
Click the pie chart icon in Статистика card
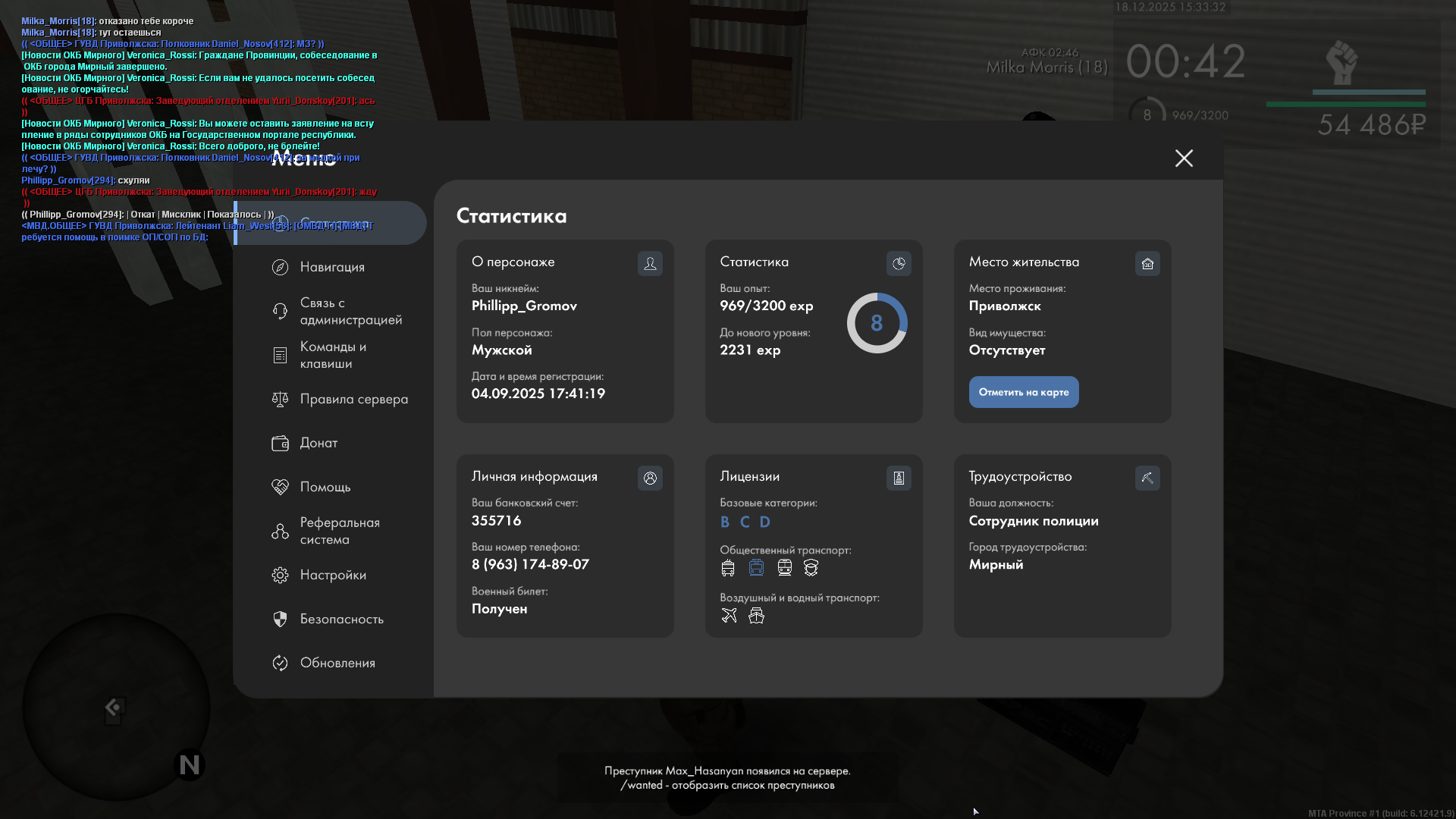(x=899, y=263)
